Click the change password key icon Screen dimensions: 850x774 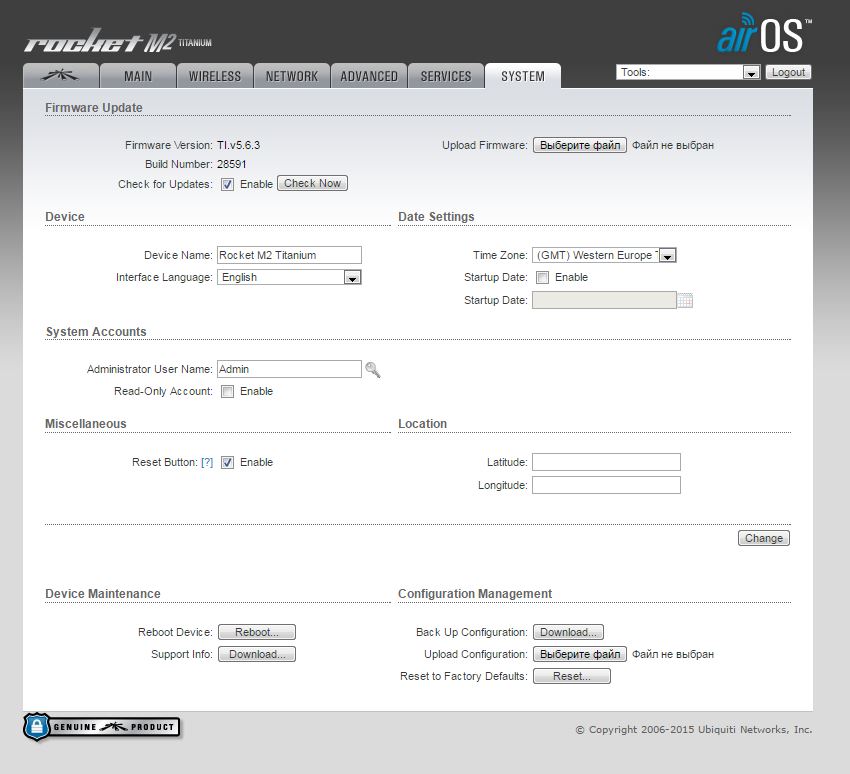[x=373, y=370]
